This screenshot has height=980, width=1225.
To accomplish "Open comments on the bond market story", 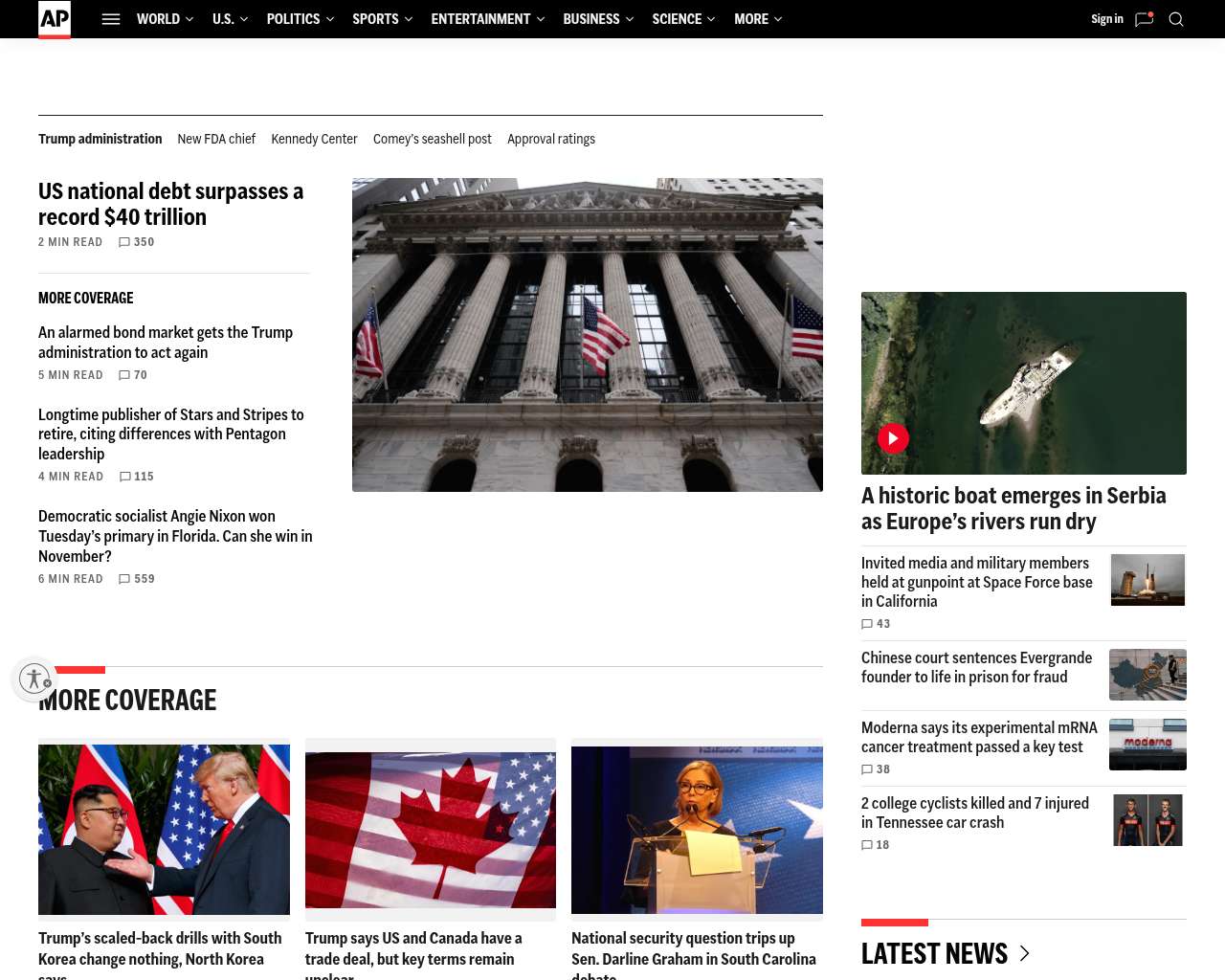I will pyautogui.click(x=133, y=375).
